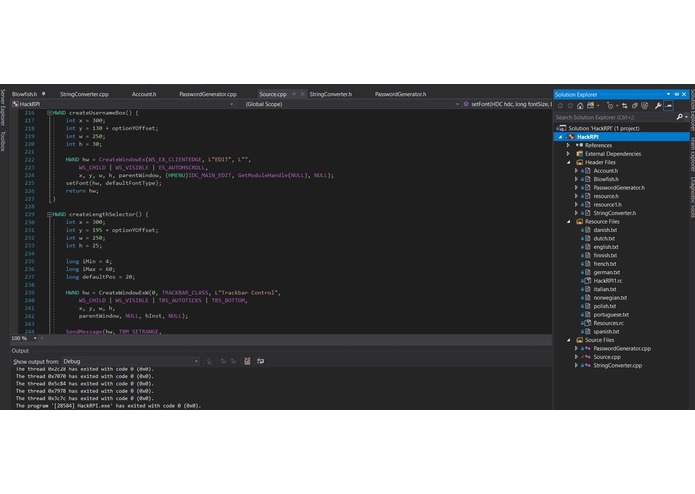Select Solution 'HackRPI' (1 project) node
The height and width of the screenshot is (494, 695).
[x=604, y=128]
